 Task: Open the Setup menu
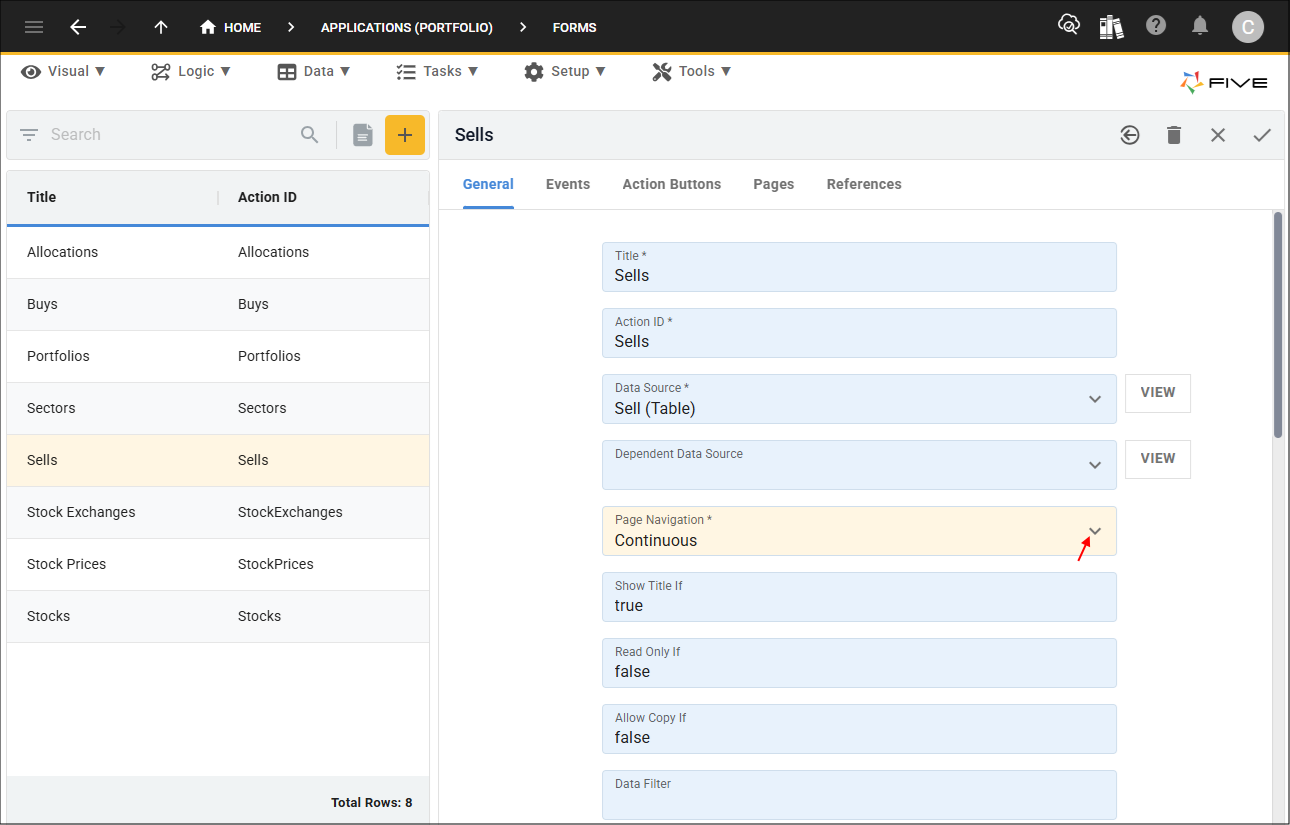pos(565,71)
